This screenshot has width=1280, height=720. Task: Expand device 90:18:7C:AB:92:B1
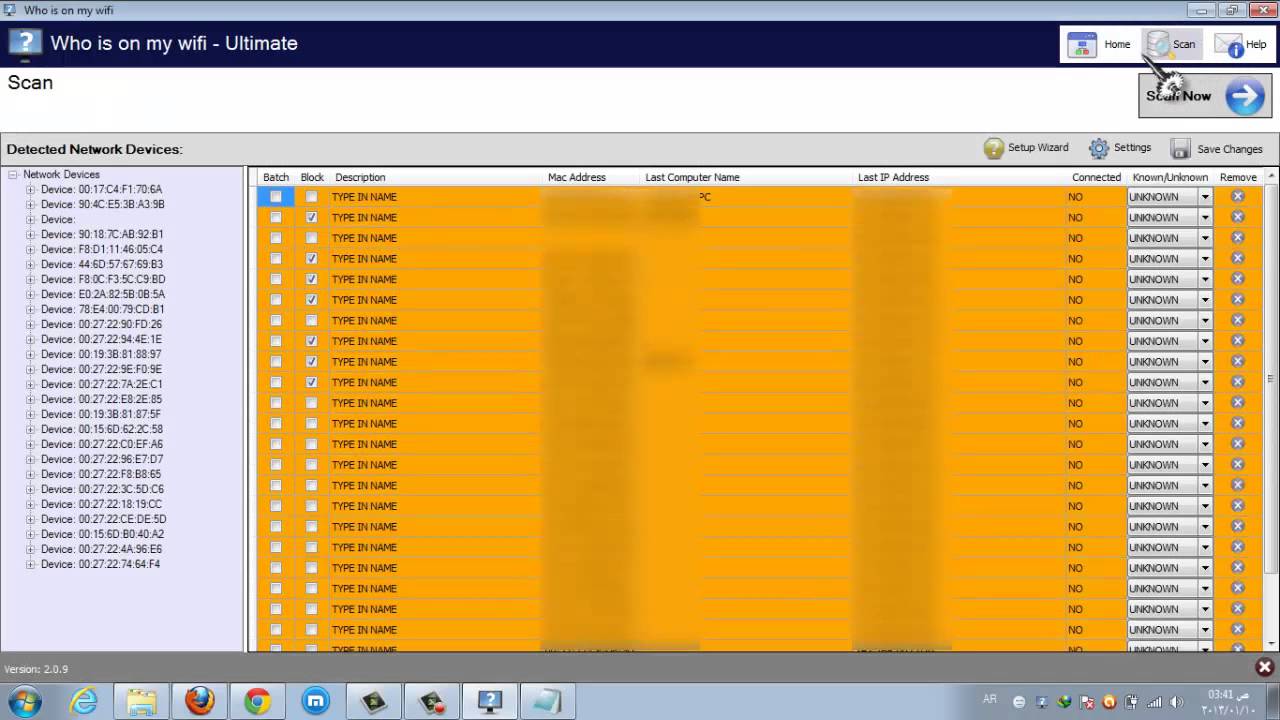30,234
